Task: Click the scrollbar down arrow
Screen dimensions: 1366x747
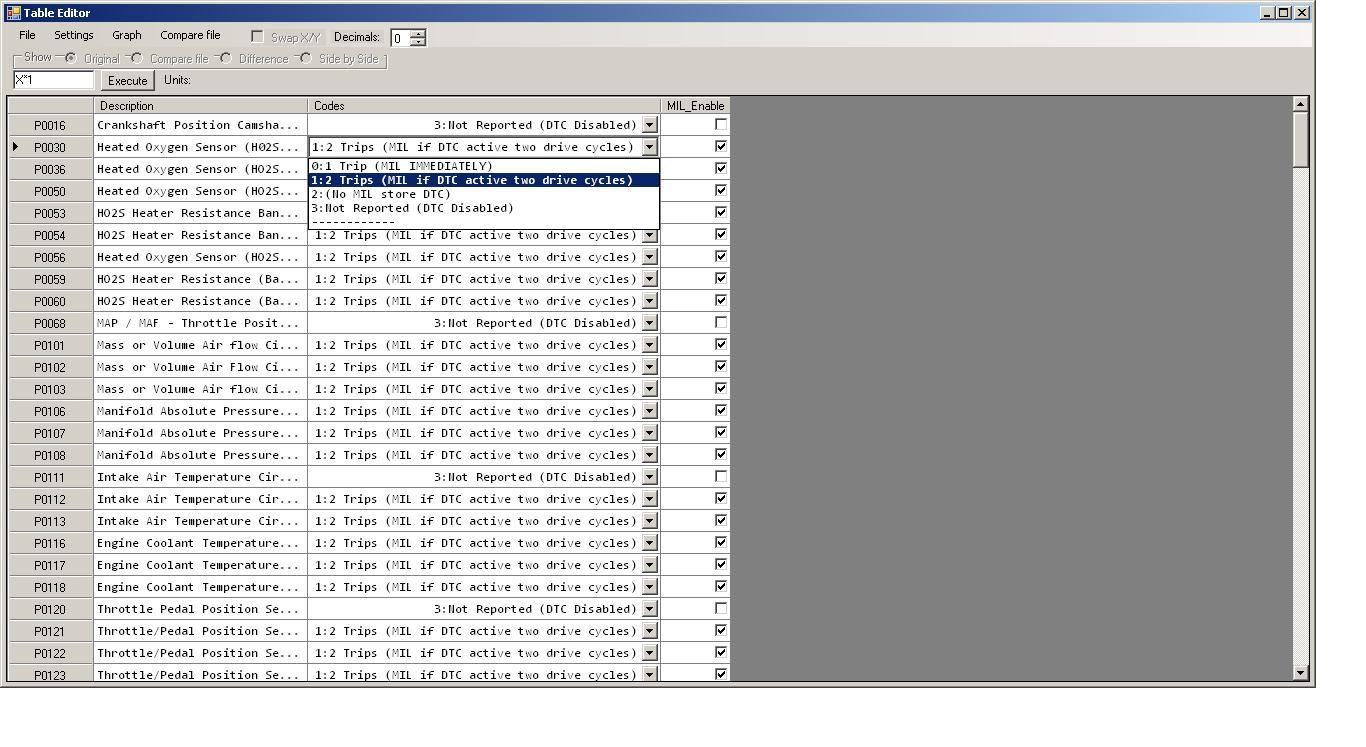Action: (1300, 673)
